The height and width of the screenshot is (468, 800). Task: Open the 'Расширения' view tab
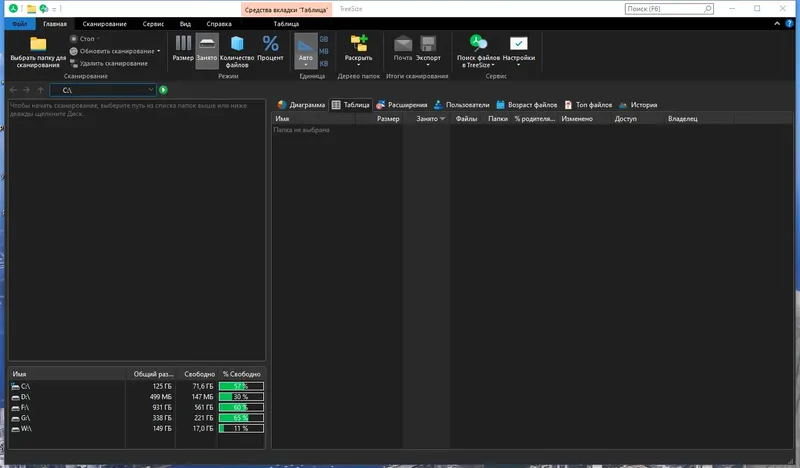(402, 105)
